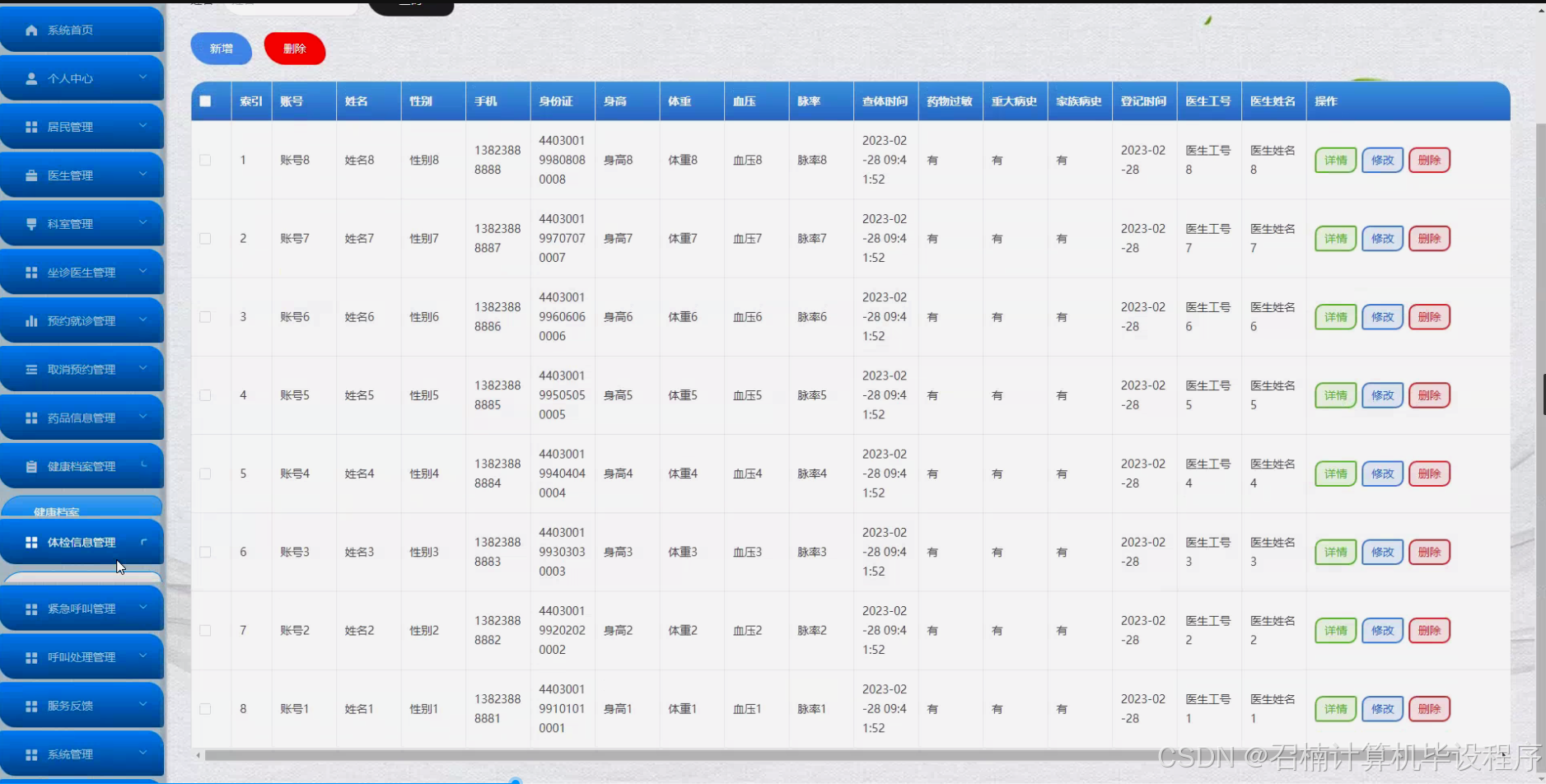Click 修改 for the 账号1 row
The width and height of the screenshot is (1546, 784).
(x=1382, y=709)
